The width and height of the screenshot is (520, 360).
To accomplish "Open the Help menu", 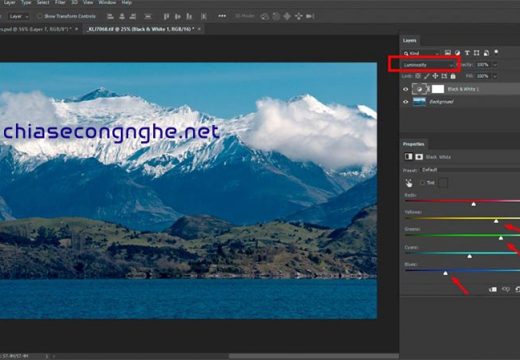I will (x=127, y=3).
